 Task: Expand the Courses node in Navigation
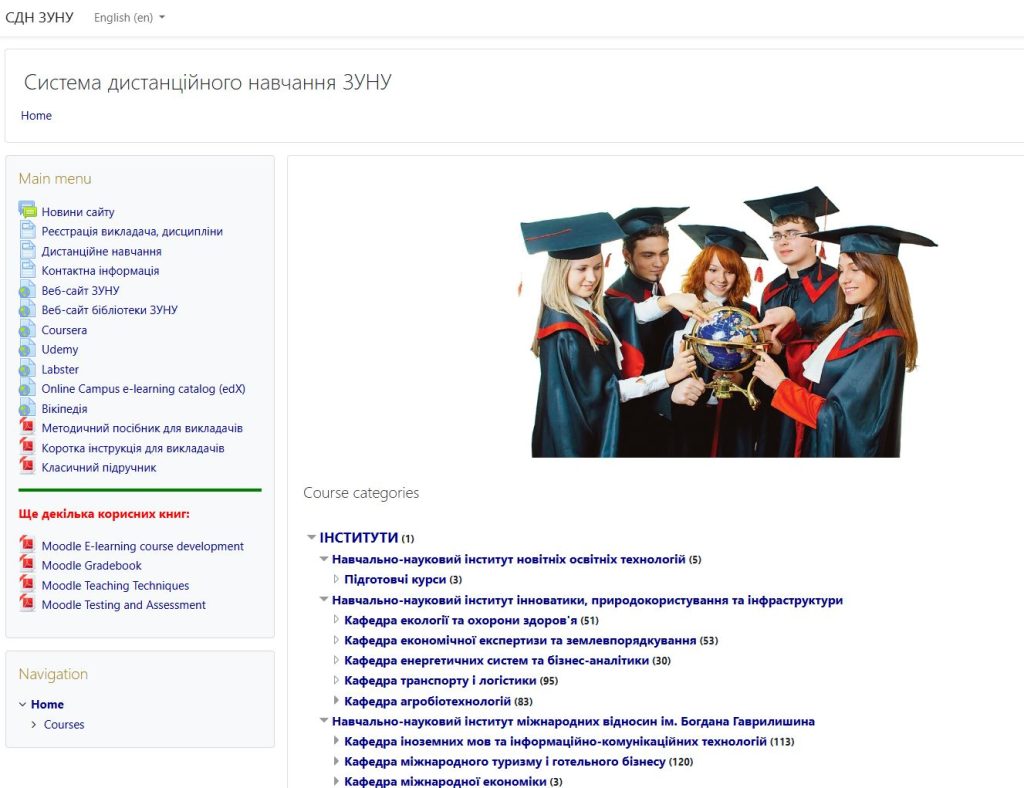click(x=34, y=725)
